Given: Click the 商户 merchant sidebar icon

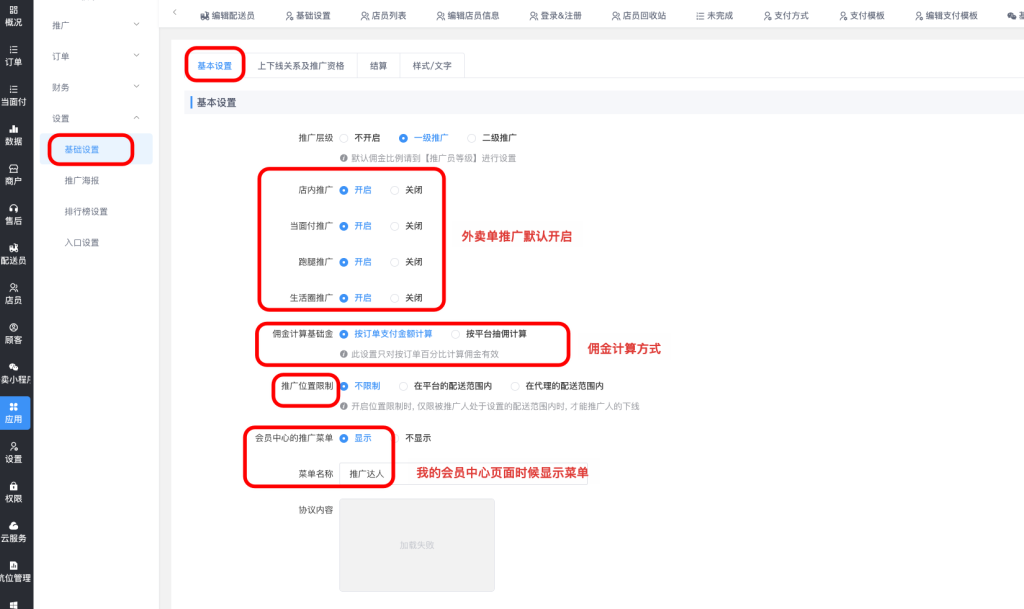Looking at the screenshot, I should [x=14, y=174].
